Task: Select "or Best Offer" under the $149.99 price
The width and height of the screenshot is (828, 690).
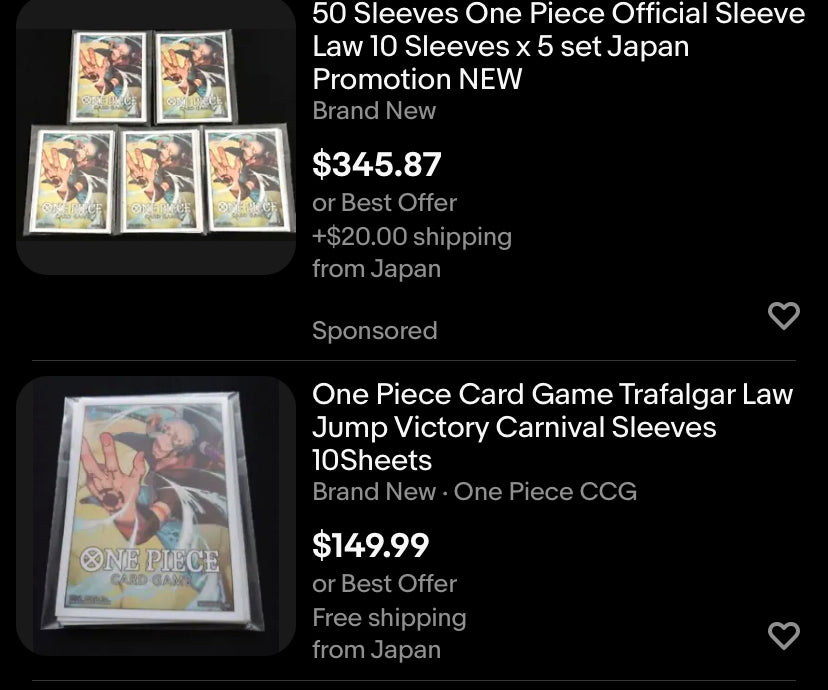Action: pos(384,583)
